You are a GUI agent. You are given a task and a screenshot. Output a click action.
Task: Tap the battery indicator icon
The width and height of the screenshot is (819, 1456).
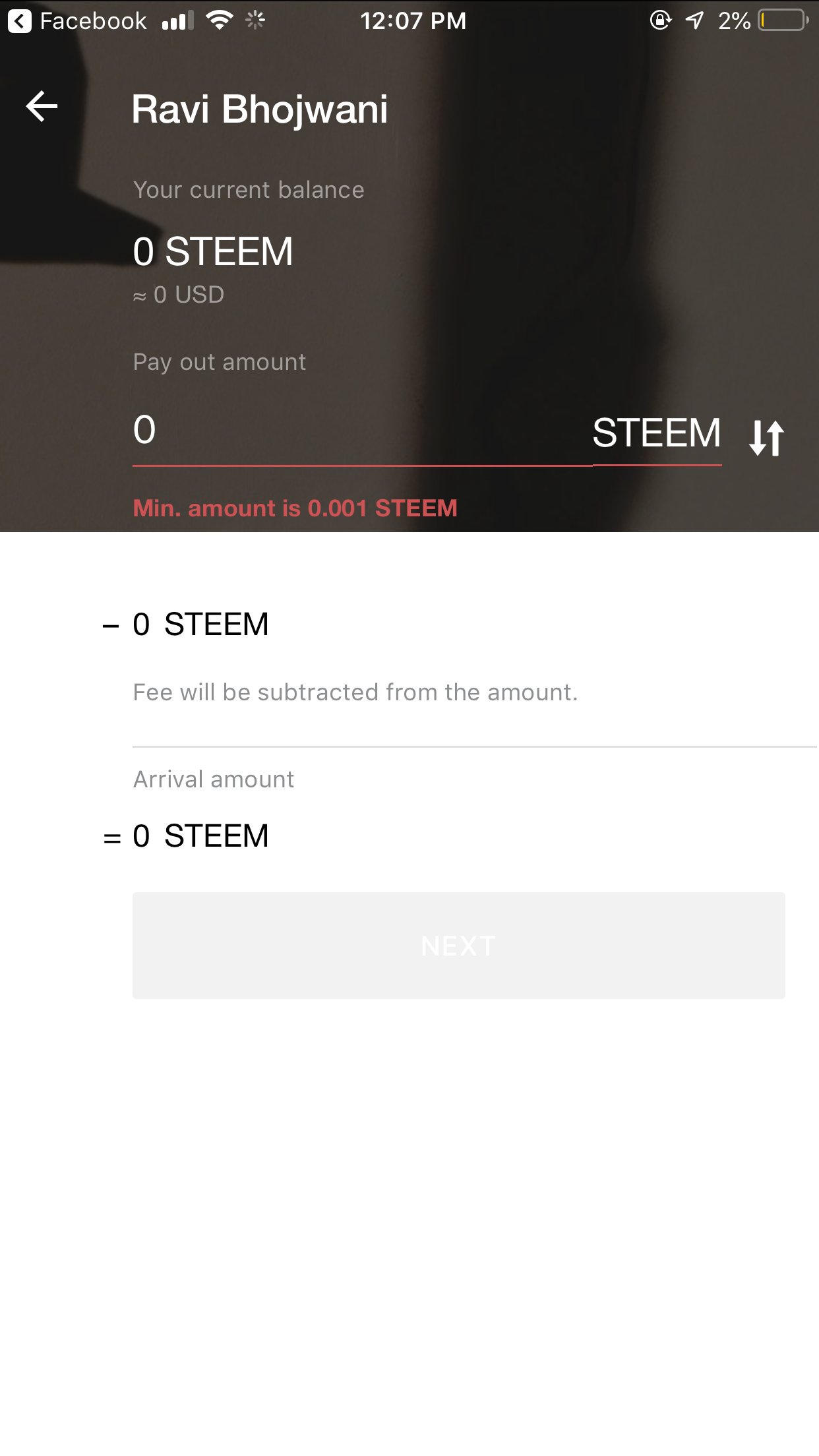(783, 20)
